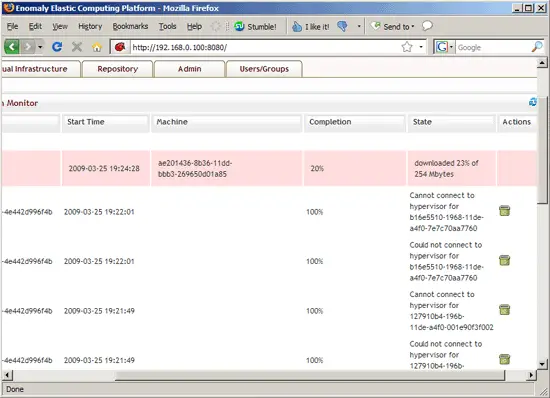Click the StumbleUpon Stumble! icon
The image size is (550, 398).
pos(239,26)
